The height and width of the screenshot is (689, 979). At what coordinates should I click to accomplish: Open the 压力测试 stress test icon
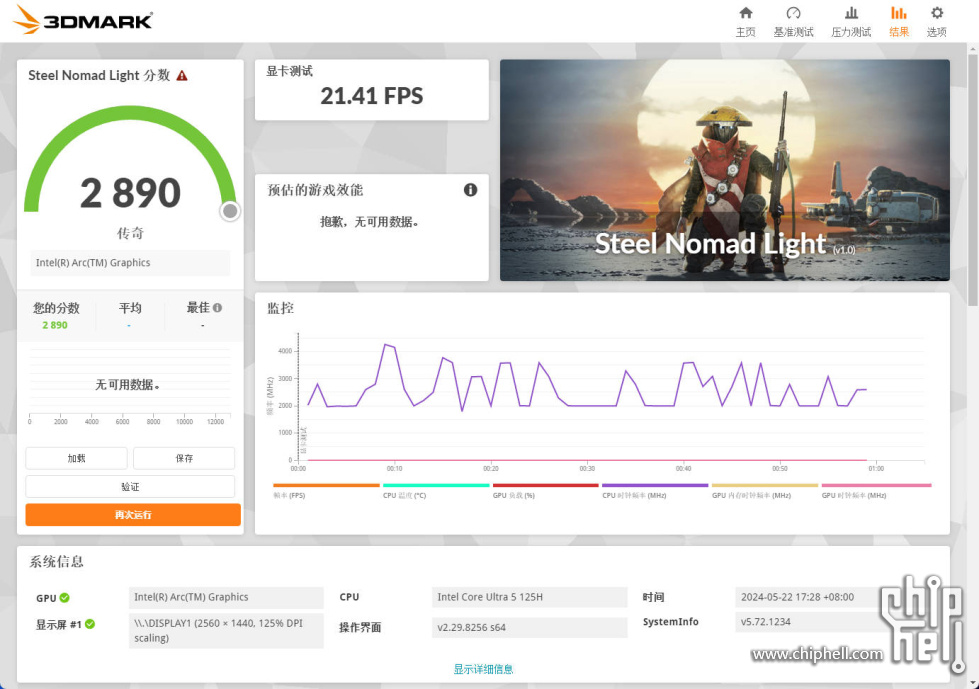[x=851, y=13]
